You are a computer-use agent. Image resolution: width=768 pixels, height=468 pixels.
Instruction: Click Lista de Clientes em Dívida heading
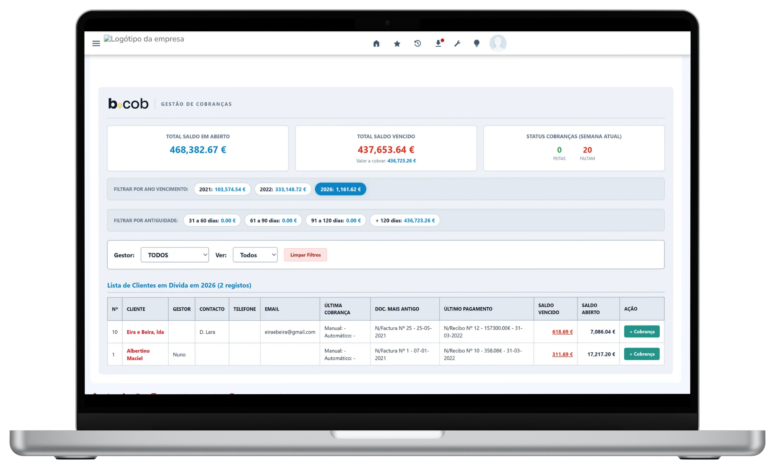pyautogui.click(x=179, y=285)
